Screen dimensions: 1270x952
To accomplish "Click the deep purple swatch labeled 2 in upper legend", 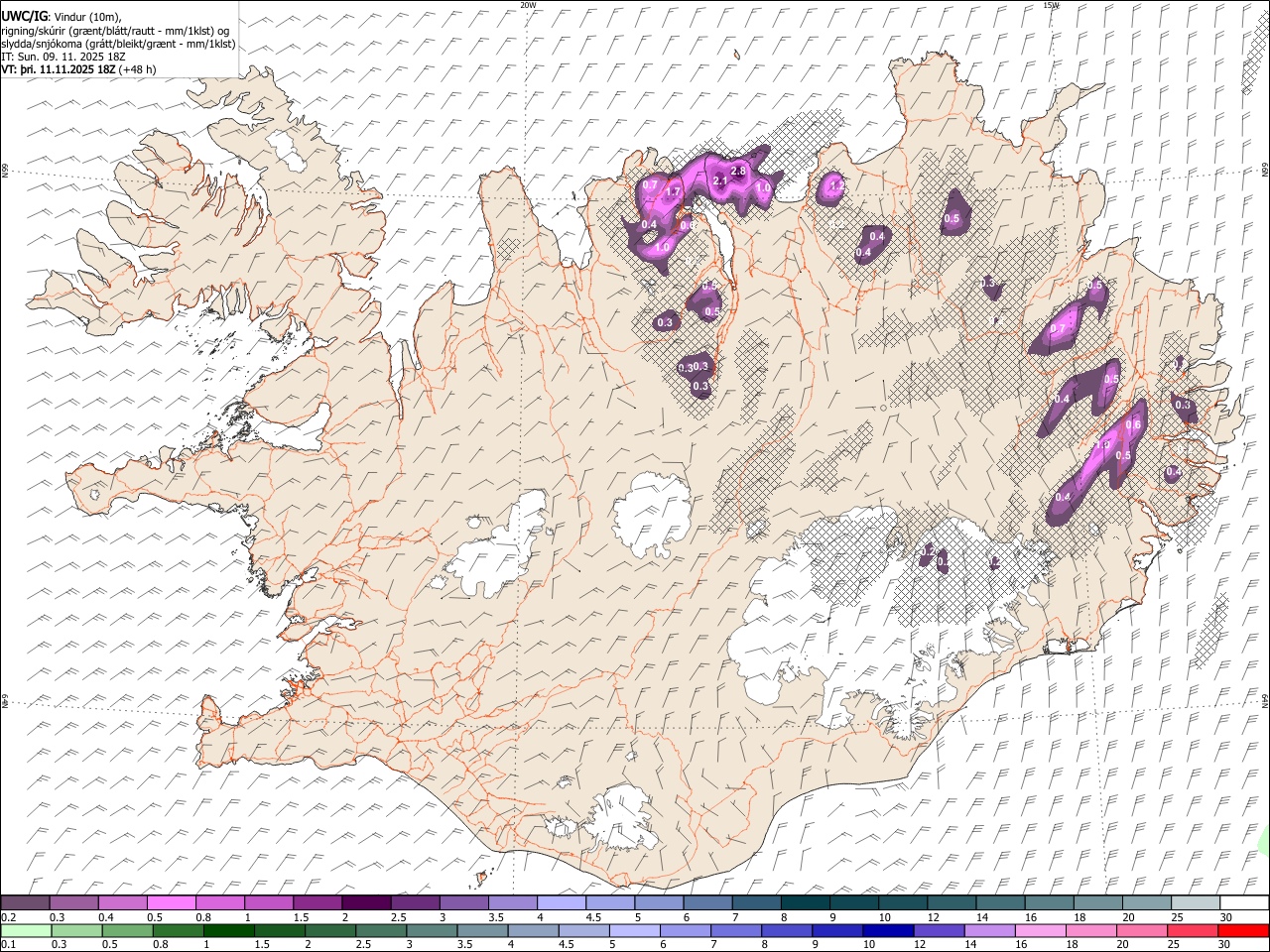I will [x=366, y=902].
